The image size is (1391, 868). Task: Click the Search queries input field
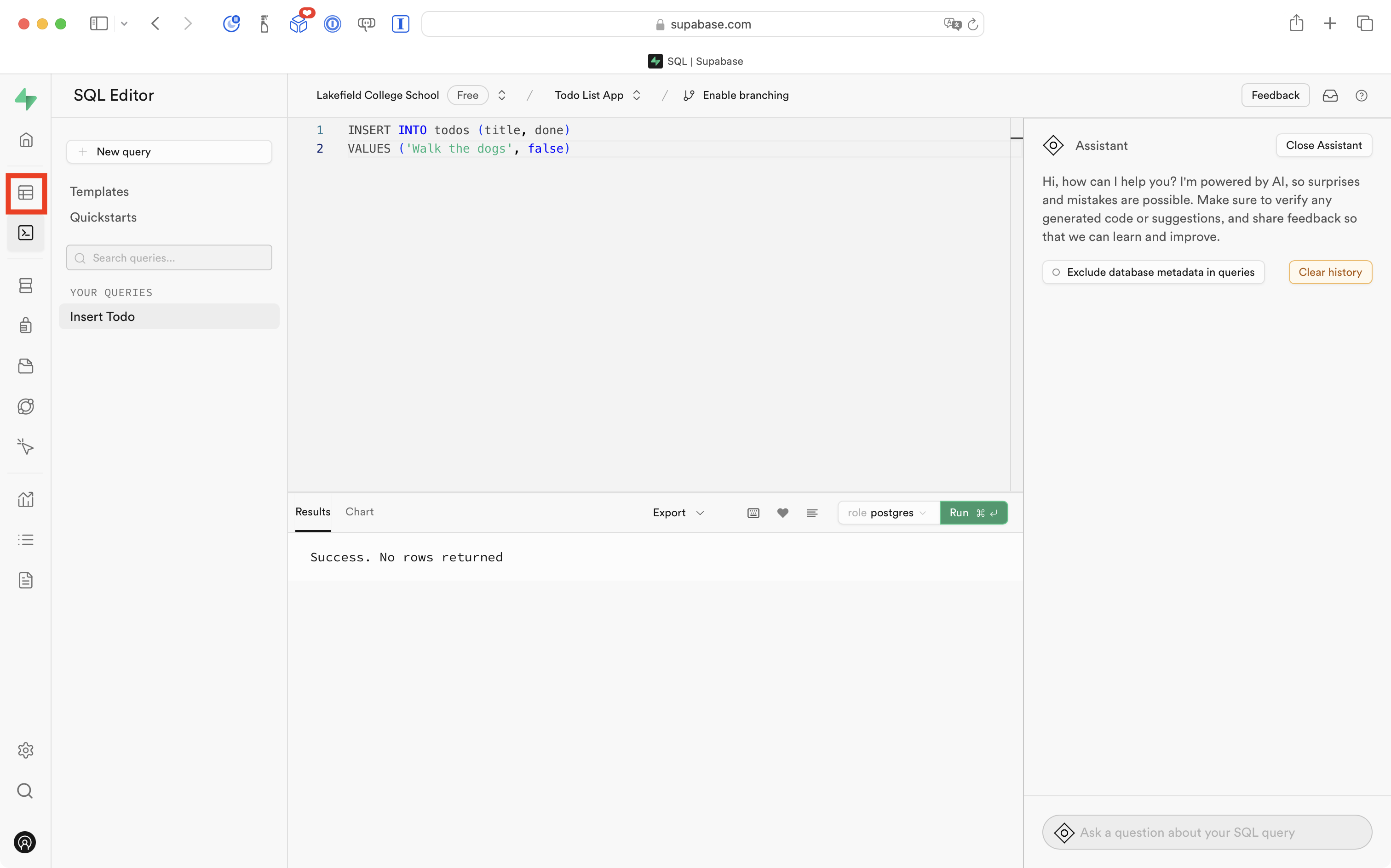coord(169,257)
